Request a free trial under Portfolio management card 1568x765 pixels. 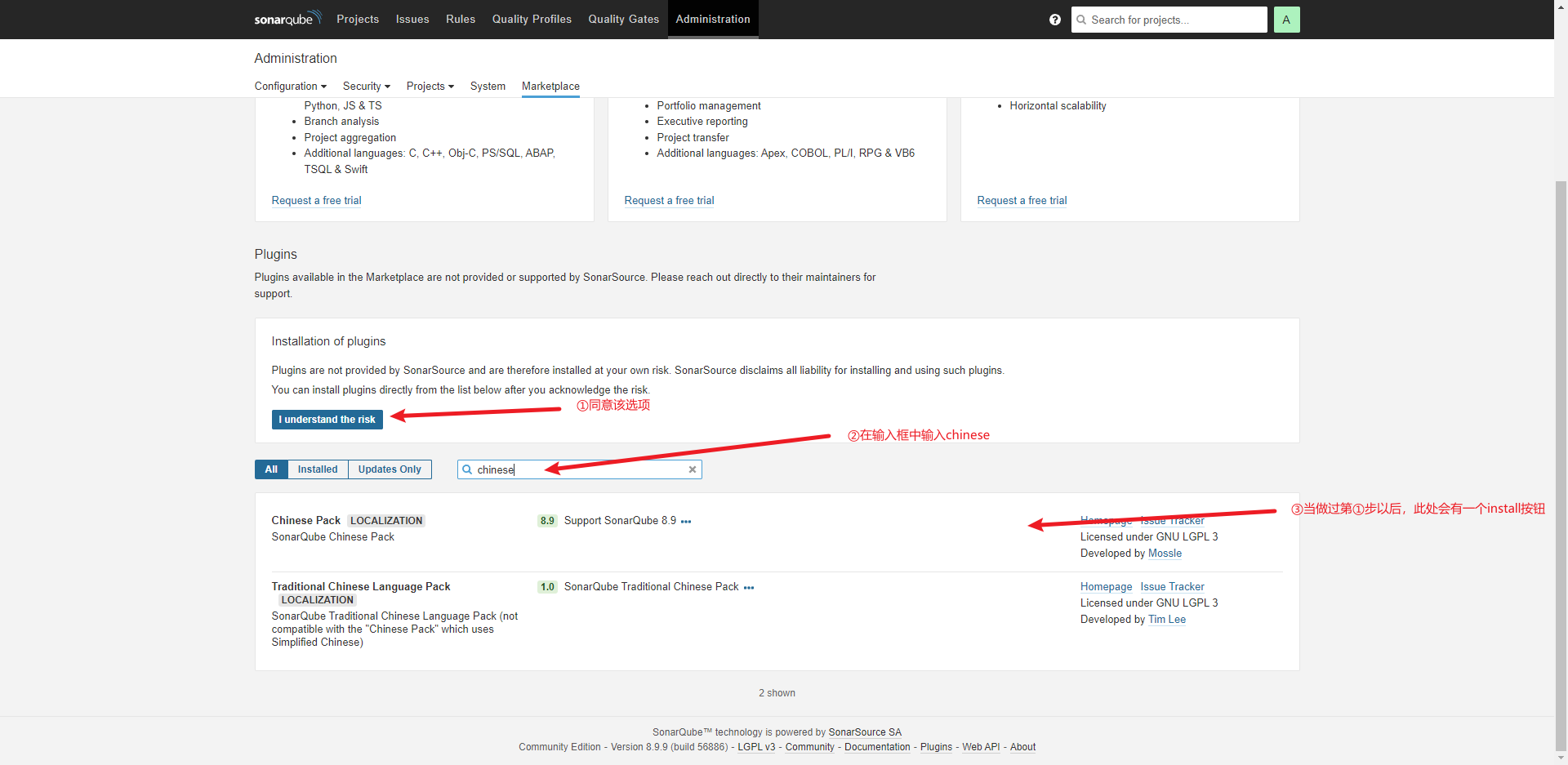[669, 200]
